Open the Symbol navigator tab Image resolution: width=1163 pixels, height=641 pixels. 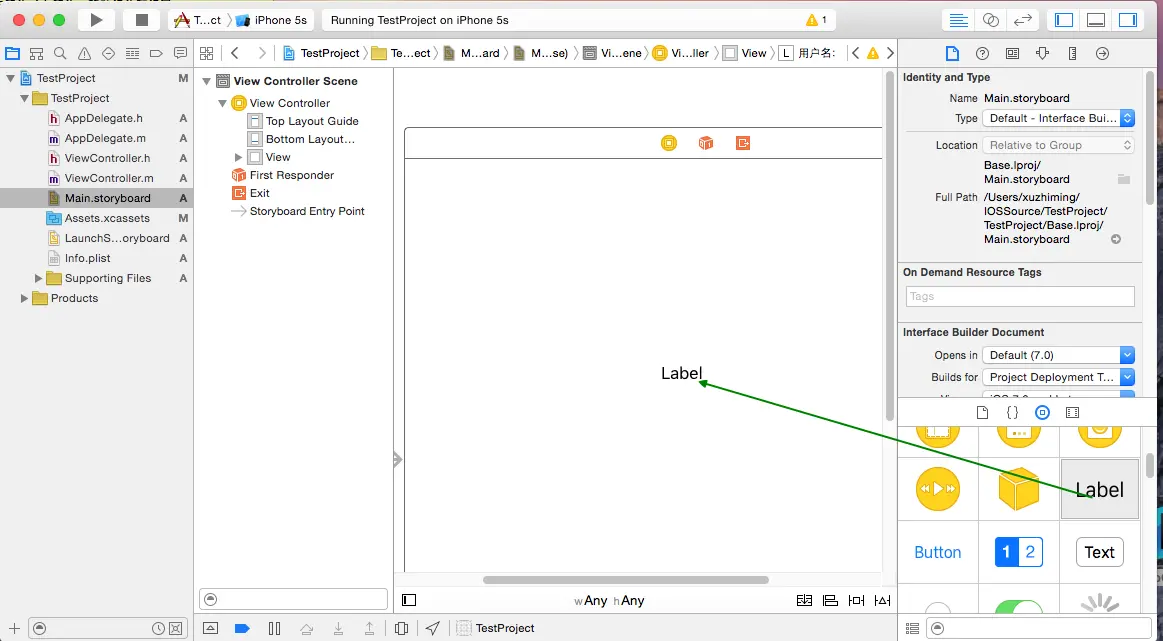36,53
